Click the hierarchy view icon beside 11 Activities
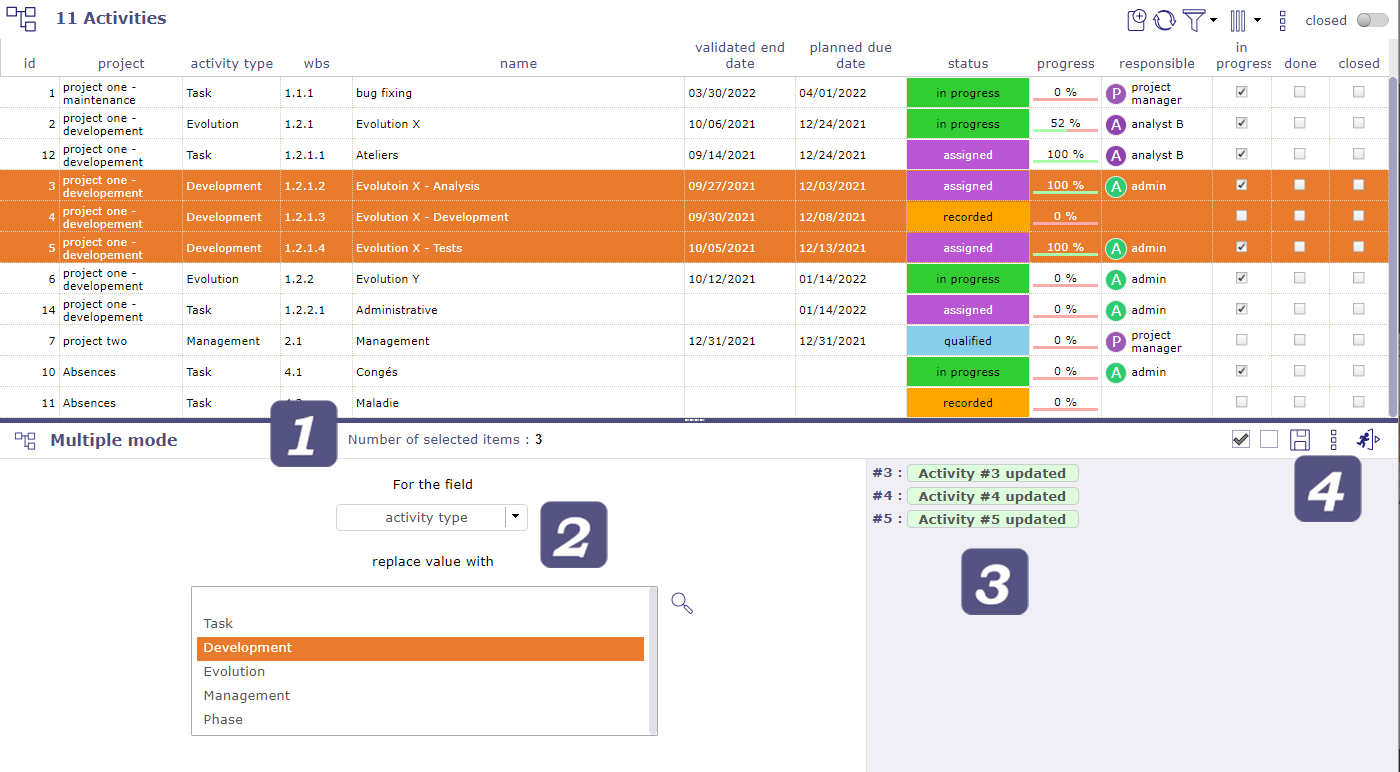Image resolution: width=1400 pixels, height=772 pixels. coord(22,17)
